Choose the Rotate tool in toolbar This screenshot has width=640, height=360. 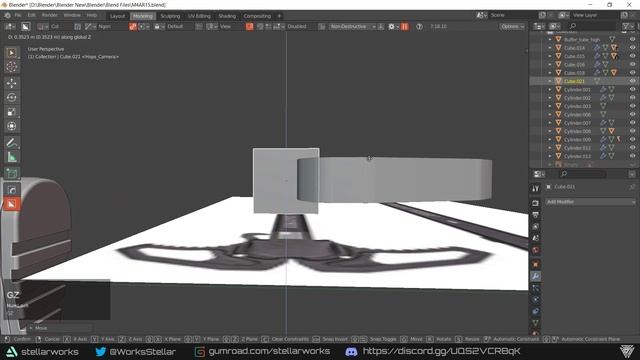click(11, 98)
